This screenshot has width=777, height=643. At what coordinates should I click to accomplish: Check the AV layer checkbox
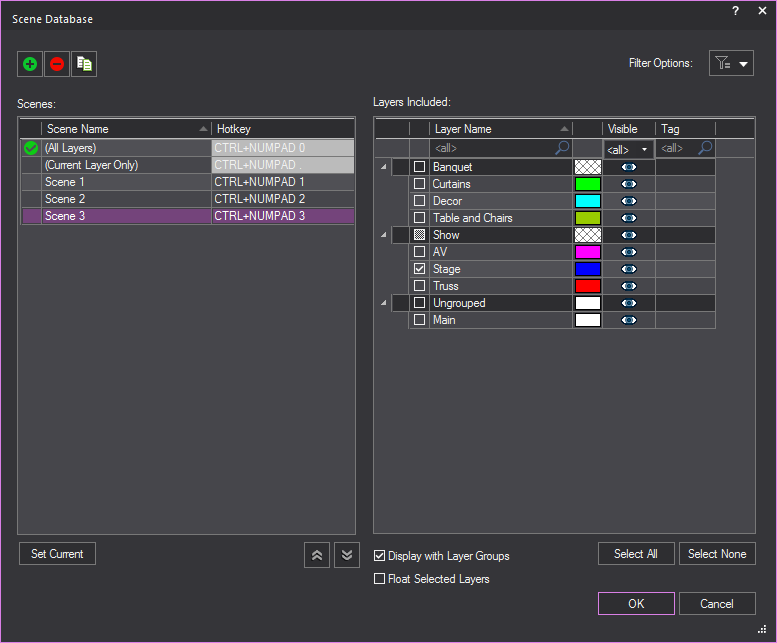[x=419, y=252]
